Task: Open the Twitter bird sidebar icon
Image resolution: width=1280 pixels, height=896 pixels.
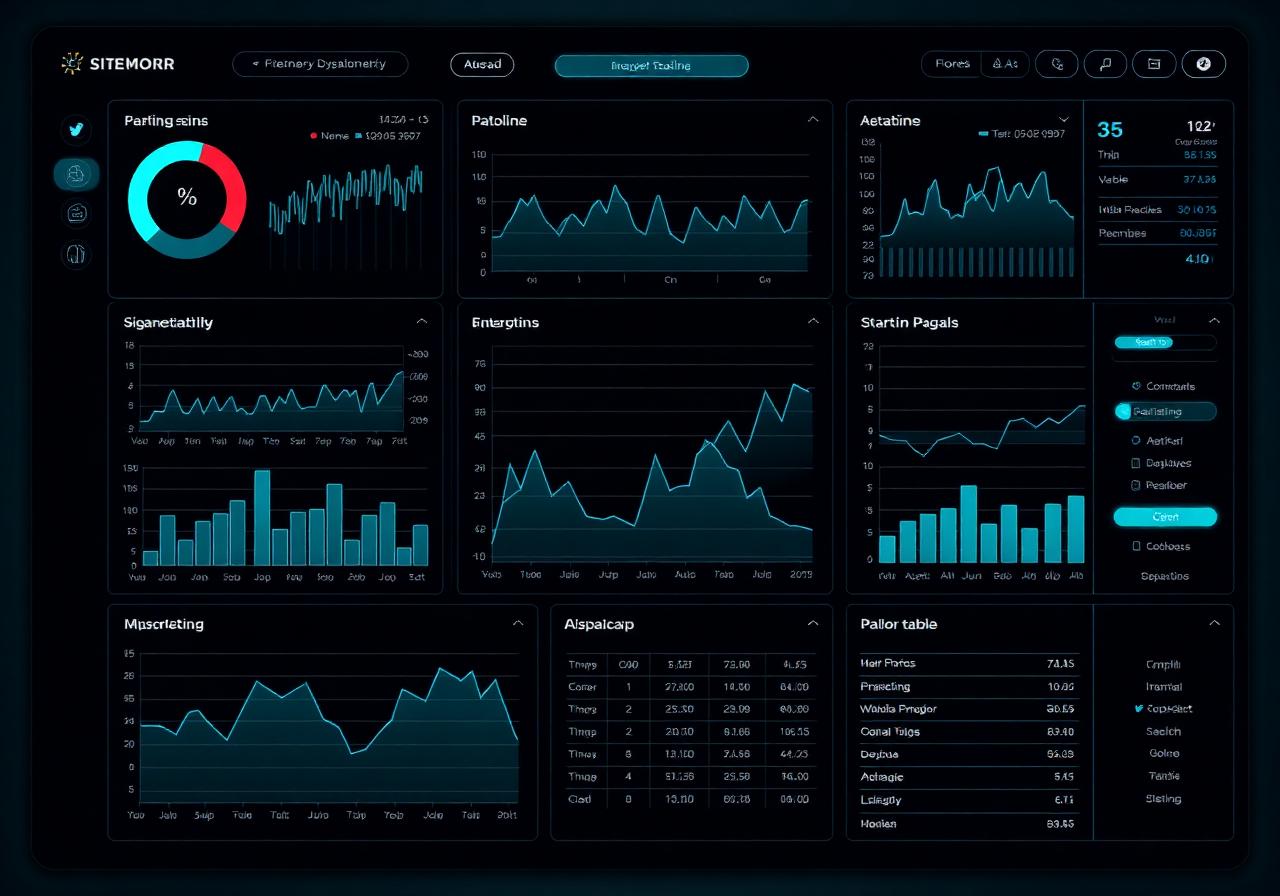Action: click(x=76, y=129)
